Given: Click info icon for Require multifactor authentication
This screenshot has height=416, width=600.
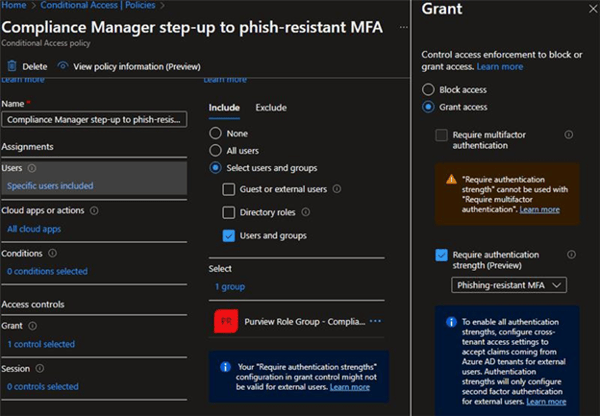Looking at the screenshot, I should tap(569, 135).
